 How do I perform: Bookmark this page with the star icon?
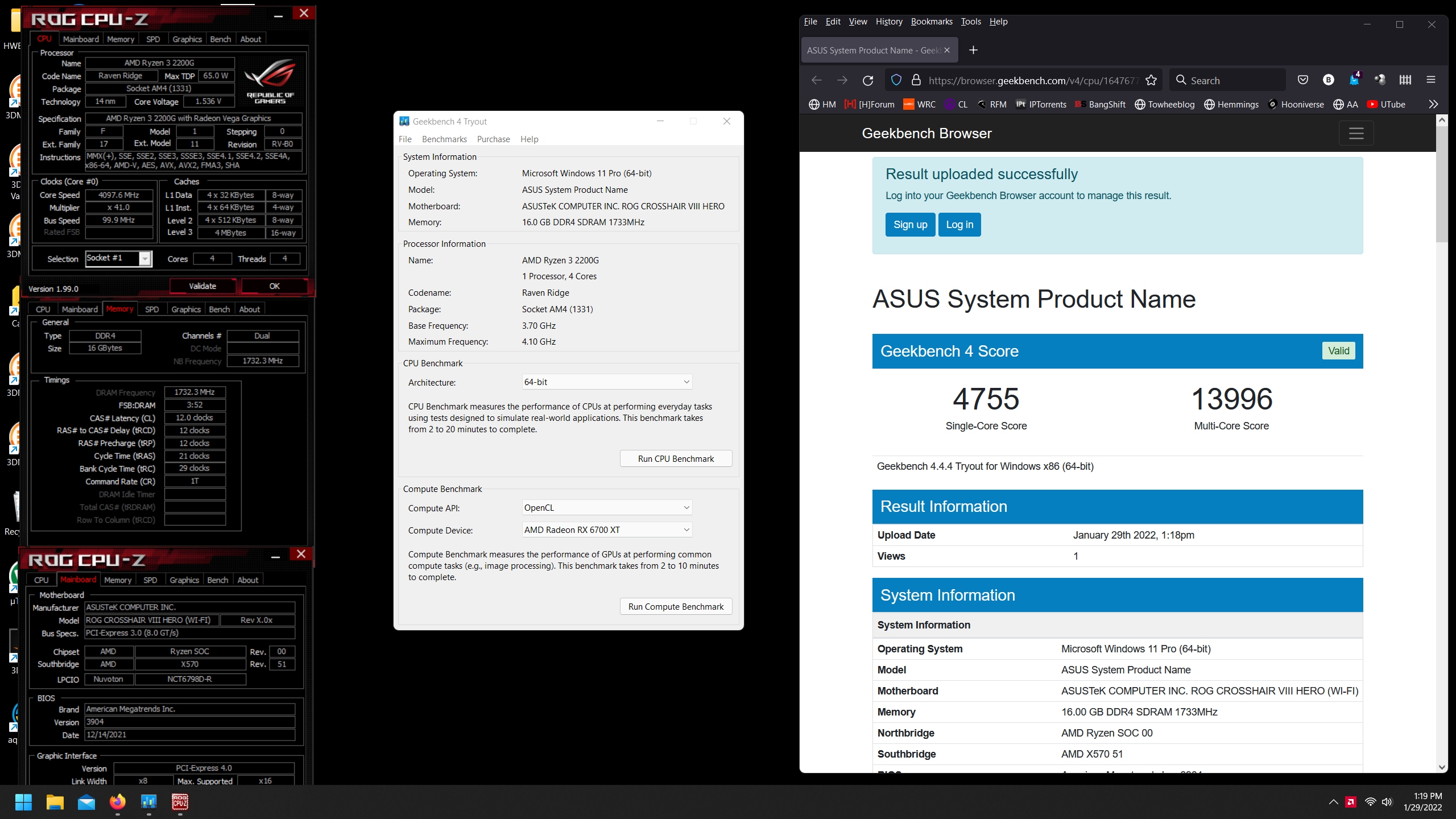click(1151, 80)
